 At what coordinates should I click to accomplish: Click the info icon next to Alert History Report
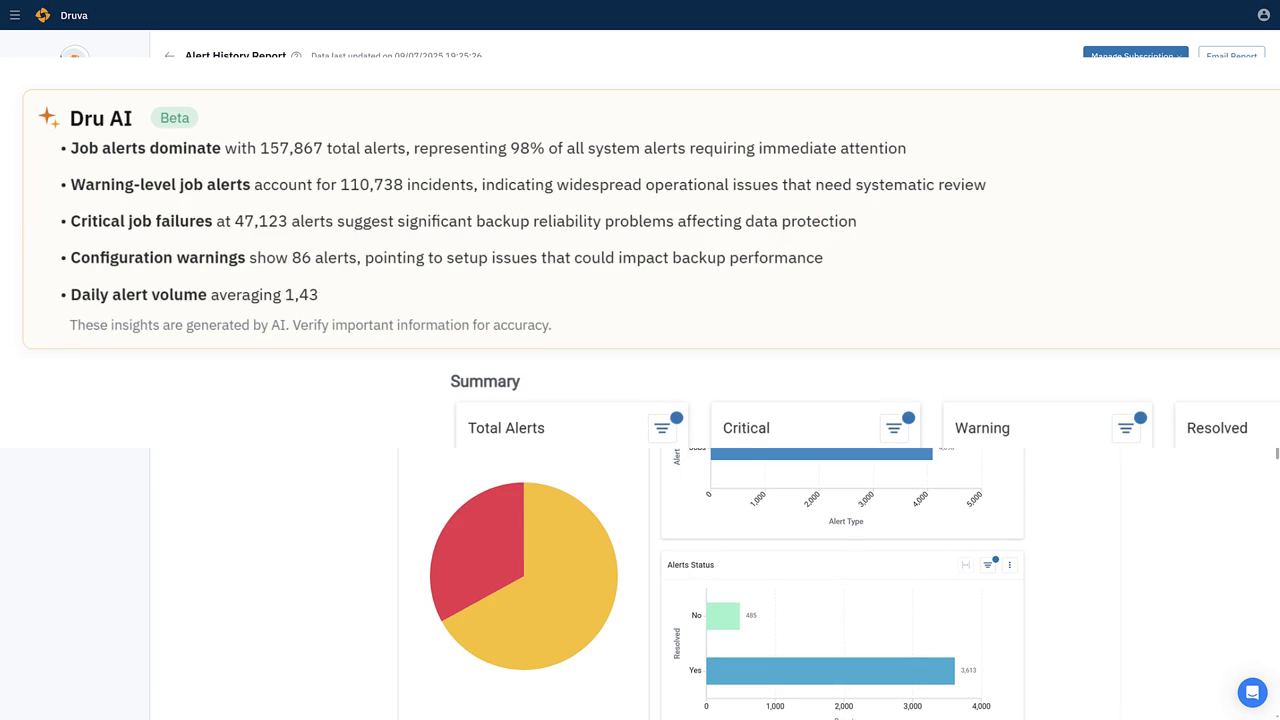[295, 56]
